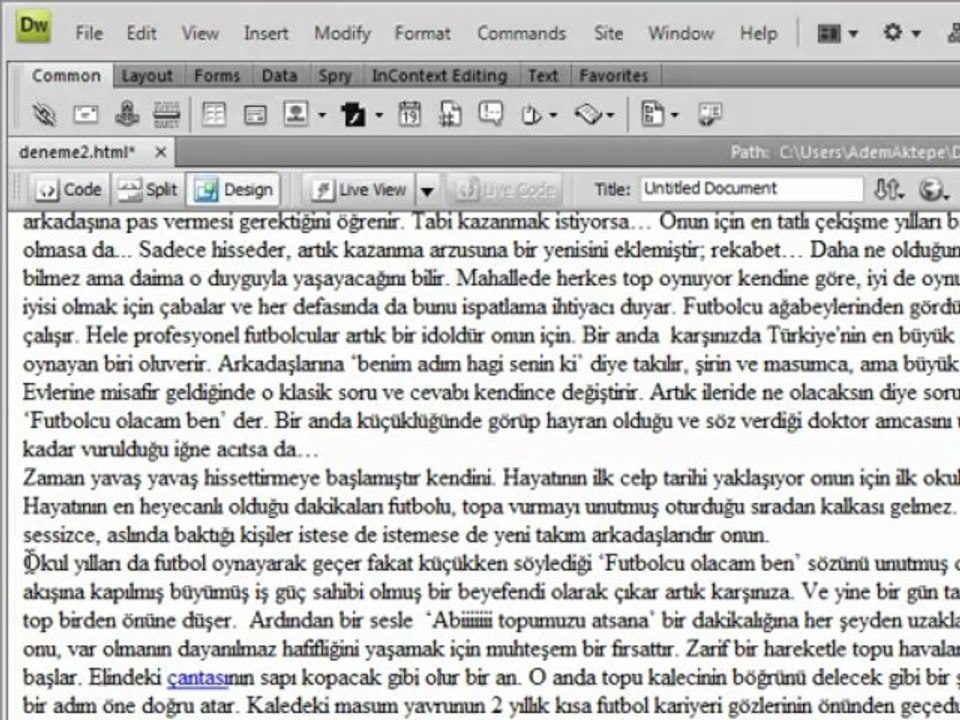Click the çantası hyperlink in the text

[197, 678]
